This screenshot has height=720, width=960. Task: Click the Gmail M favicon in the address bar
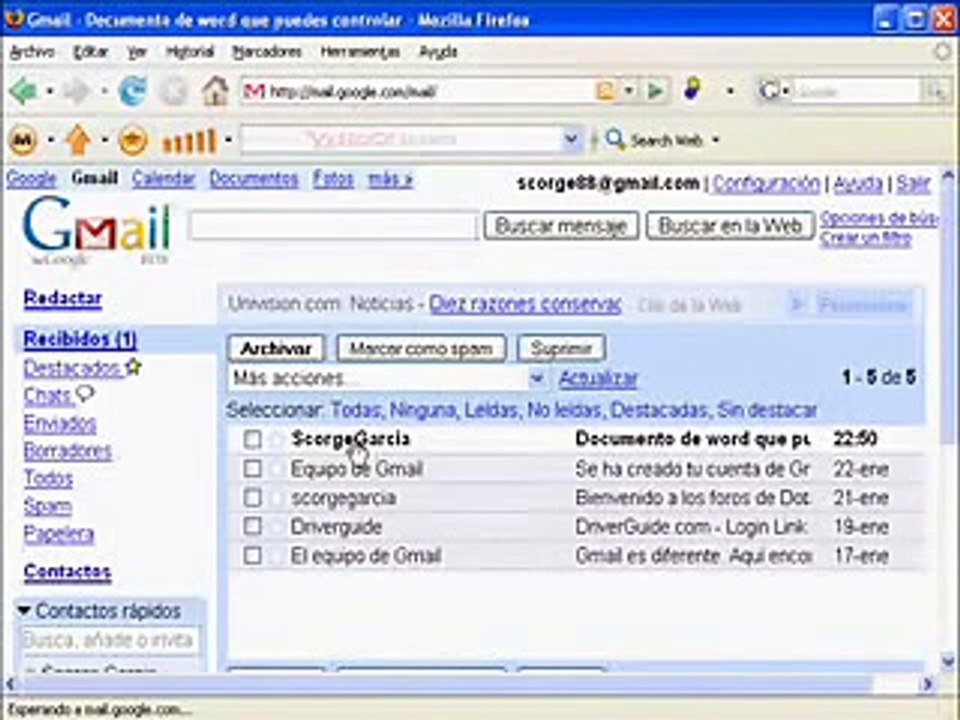(x=253, y=91)
